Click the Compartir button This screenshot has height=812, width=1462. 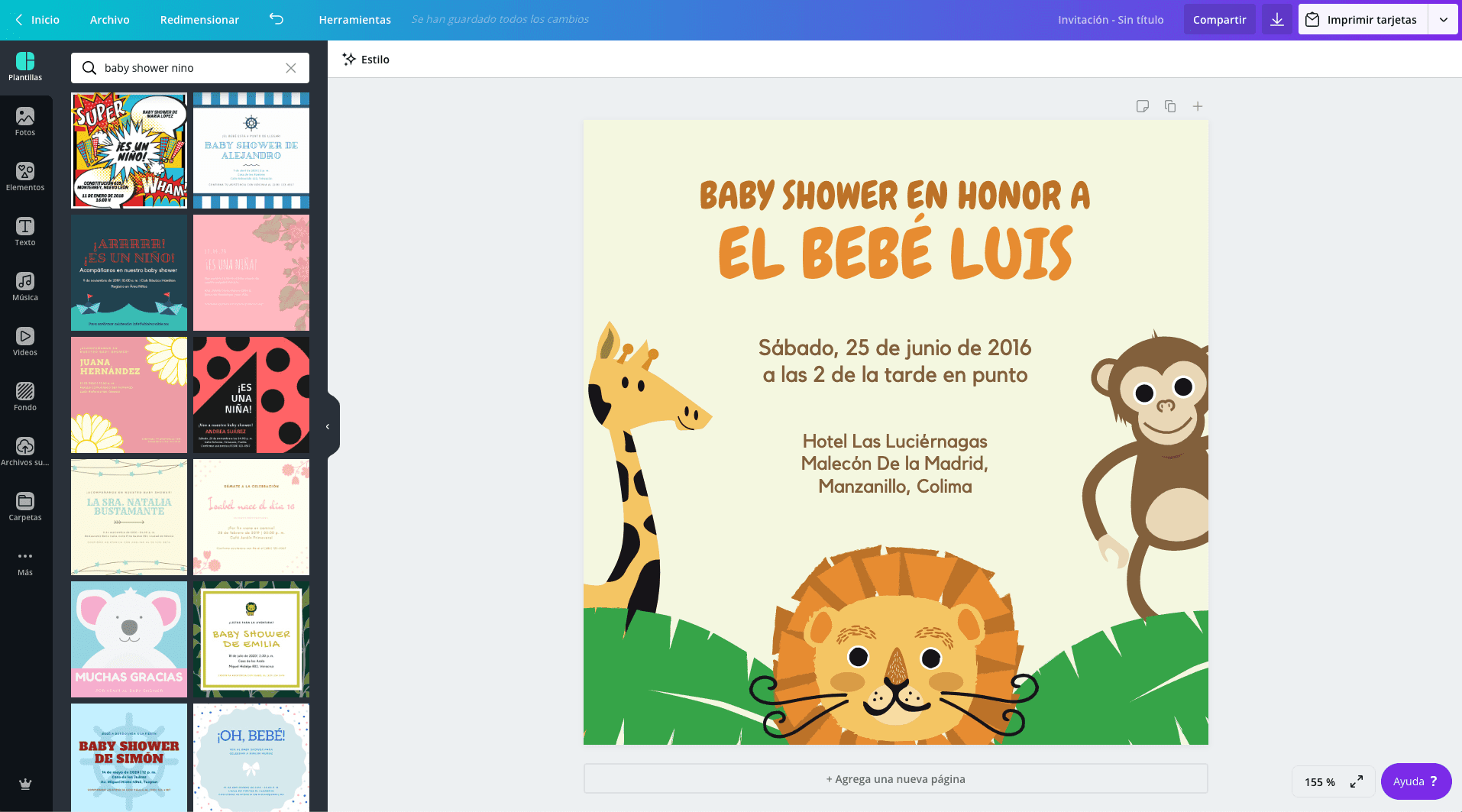[1219, 19]
